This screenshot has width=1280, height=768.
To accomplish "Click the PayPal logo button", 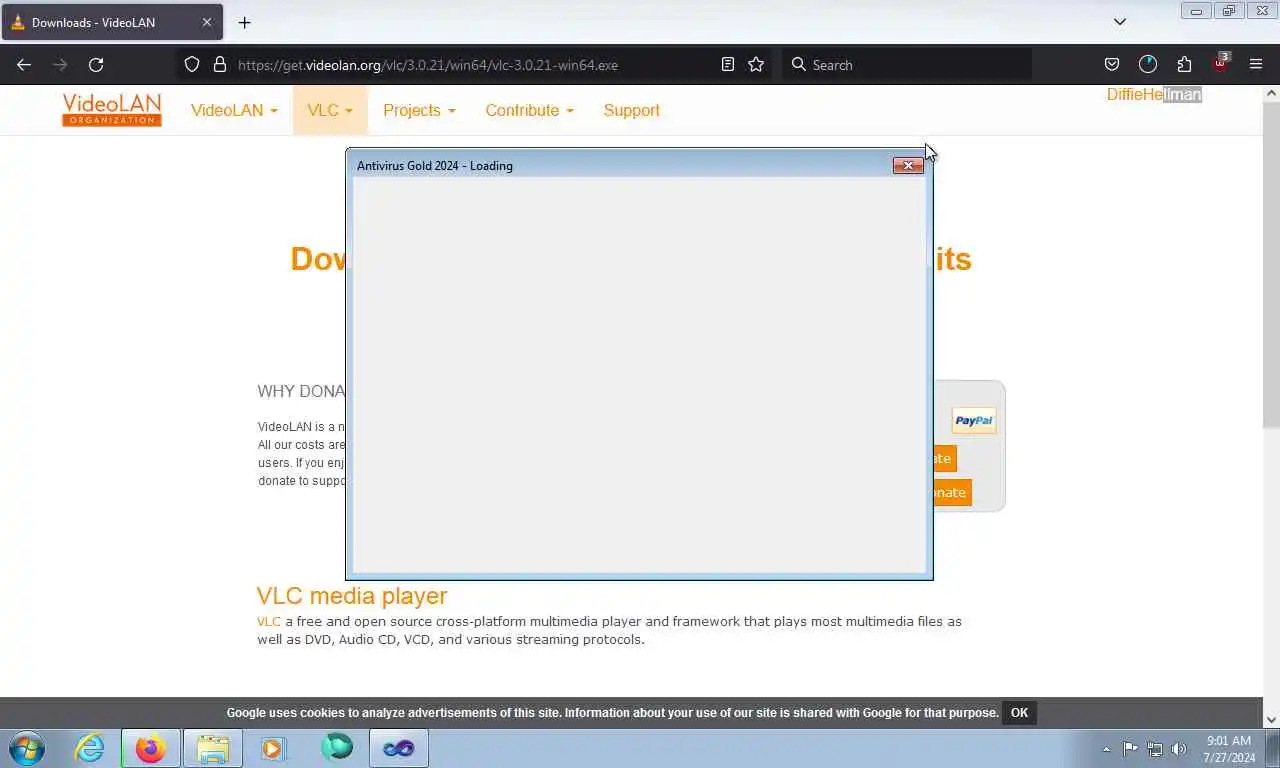I will pos(974,421).
